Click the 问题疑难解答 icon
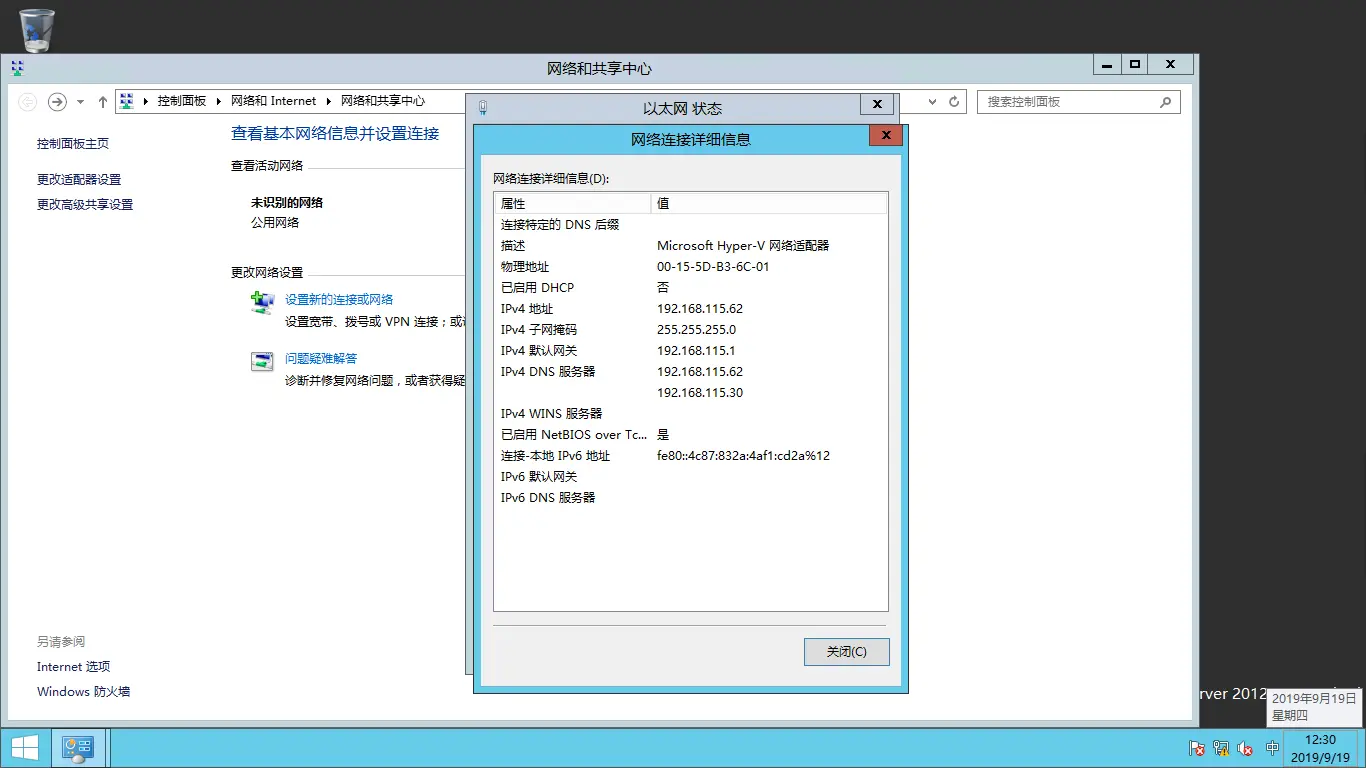Image resolution: width=1366 pixels, height=768 pixels. (262, 361)
